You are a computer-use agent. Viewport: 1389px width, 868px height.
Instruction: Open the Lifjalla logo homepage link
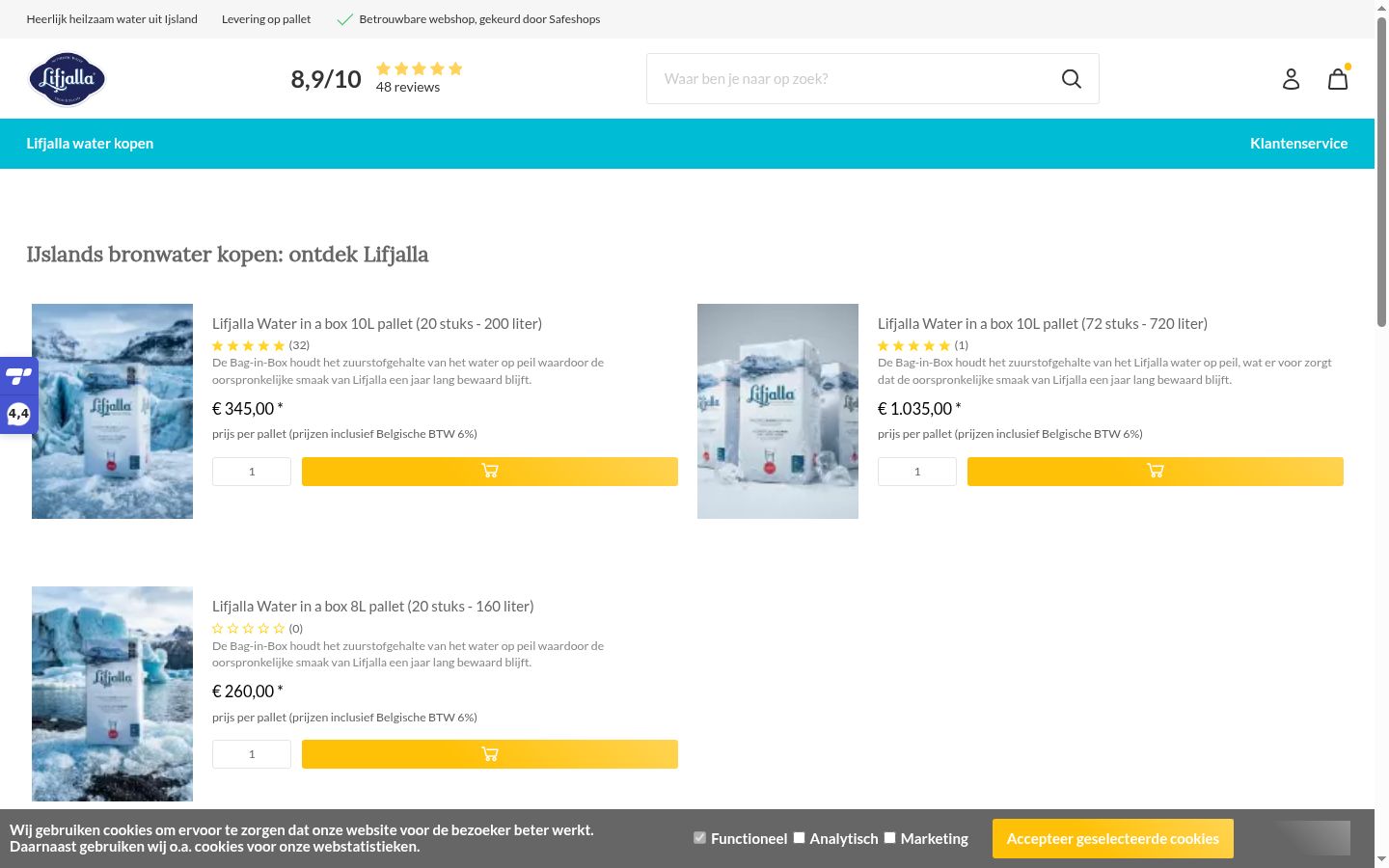[67, 78]
